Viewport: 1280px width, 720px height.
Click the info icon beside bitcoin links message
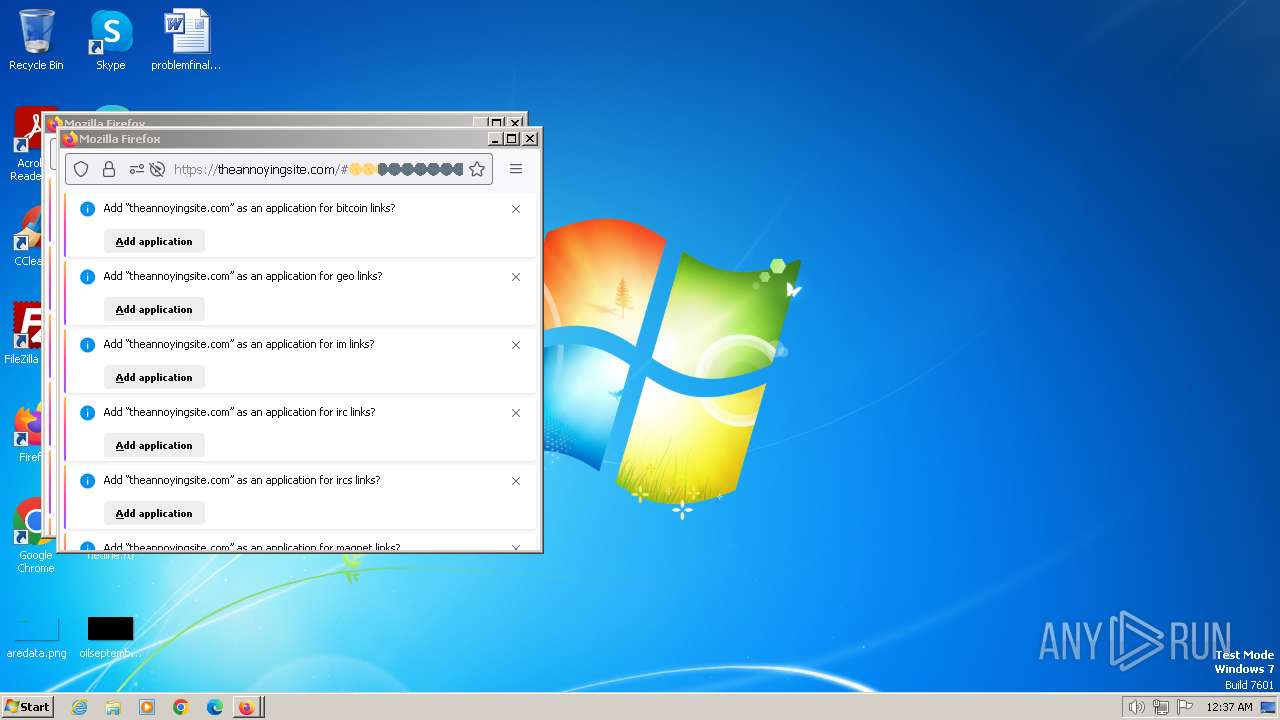pos(87,209)
